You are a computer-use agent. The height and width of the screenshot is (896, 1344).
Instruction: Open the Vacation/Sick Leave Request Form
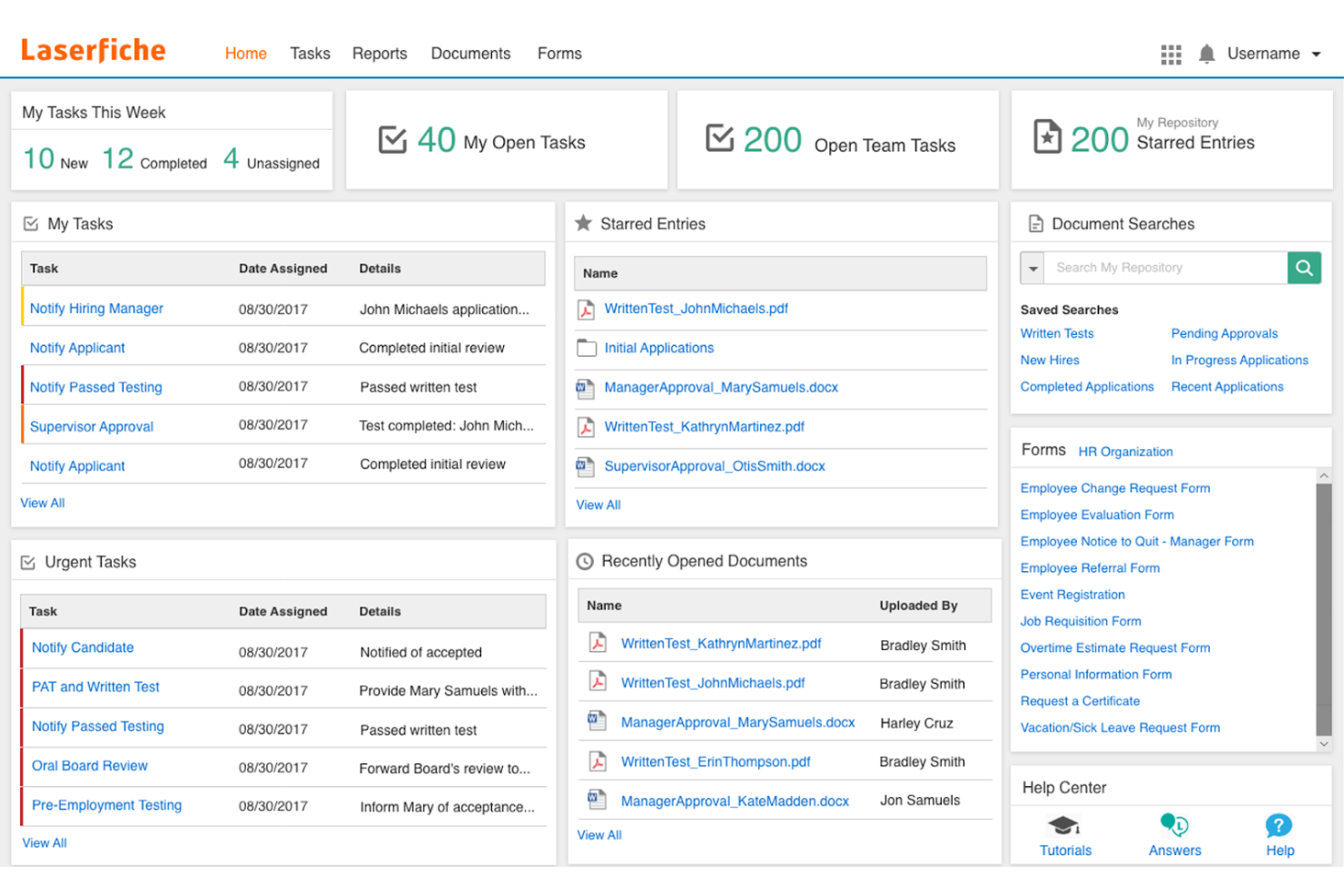(x=1120, y=728)
